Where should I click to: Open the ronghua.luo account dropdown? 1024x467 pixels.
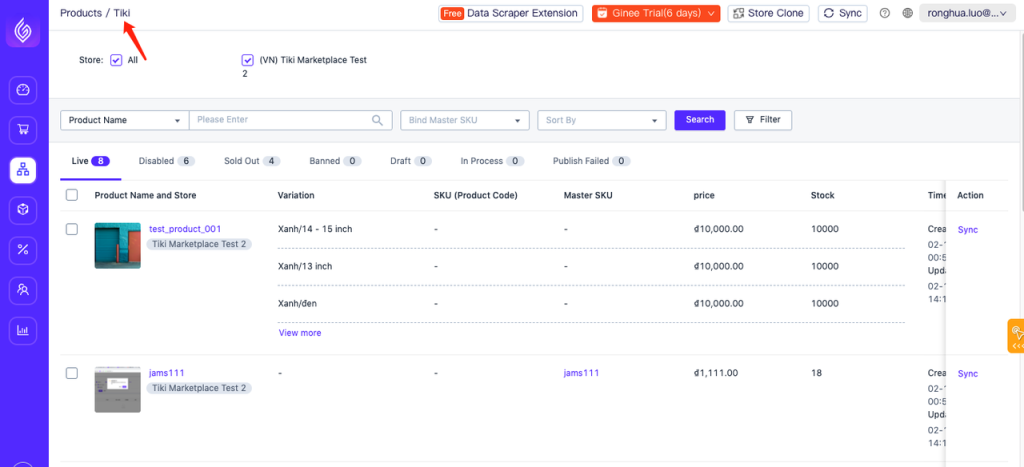tap(967, 13)
